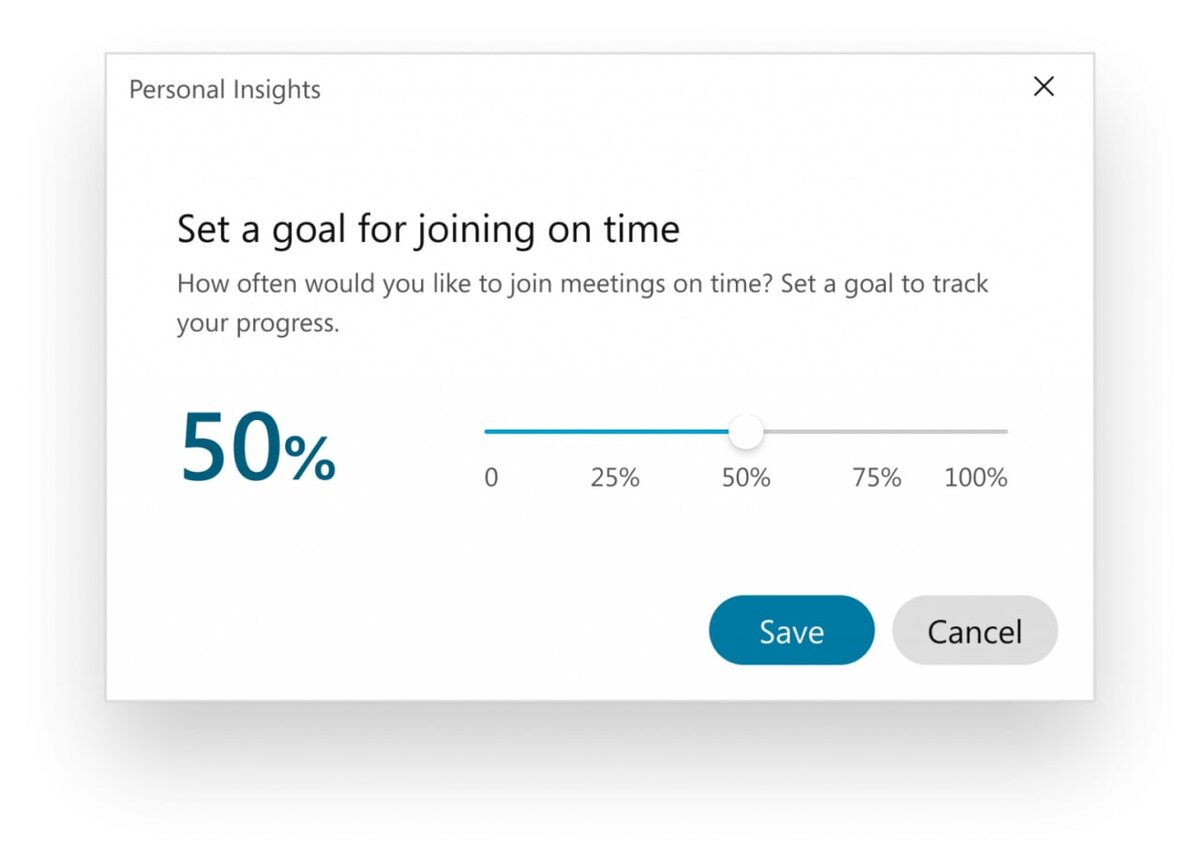Viewport: 1200px width, 859px height.
Task: Click the 0 label under the slider
Action: point(491,477)
